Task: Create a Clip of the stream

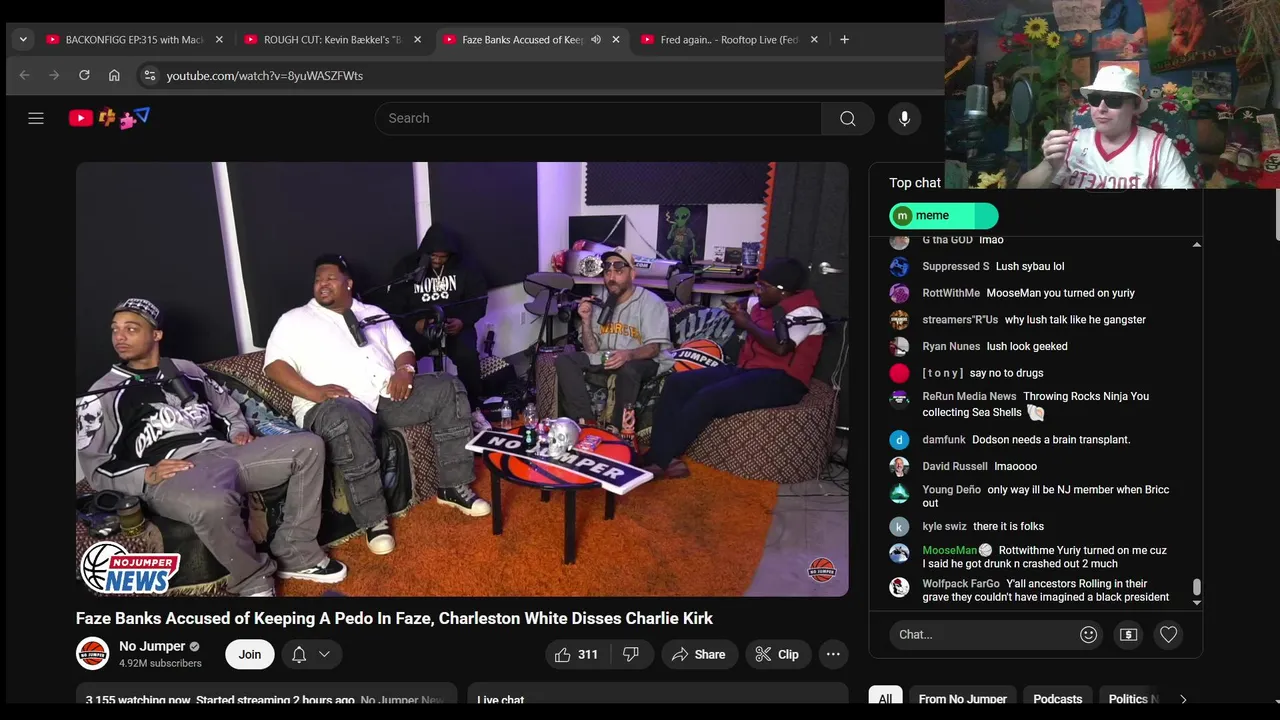Action: point(777,654)
